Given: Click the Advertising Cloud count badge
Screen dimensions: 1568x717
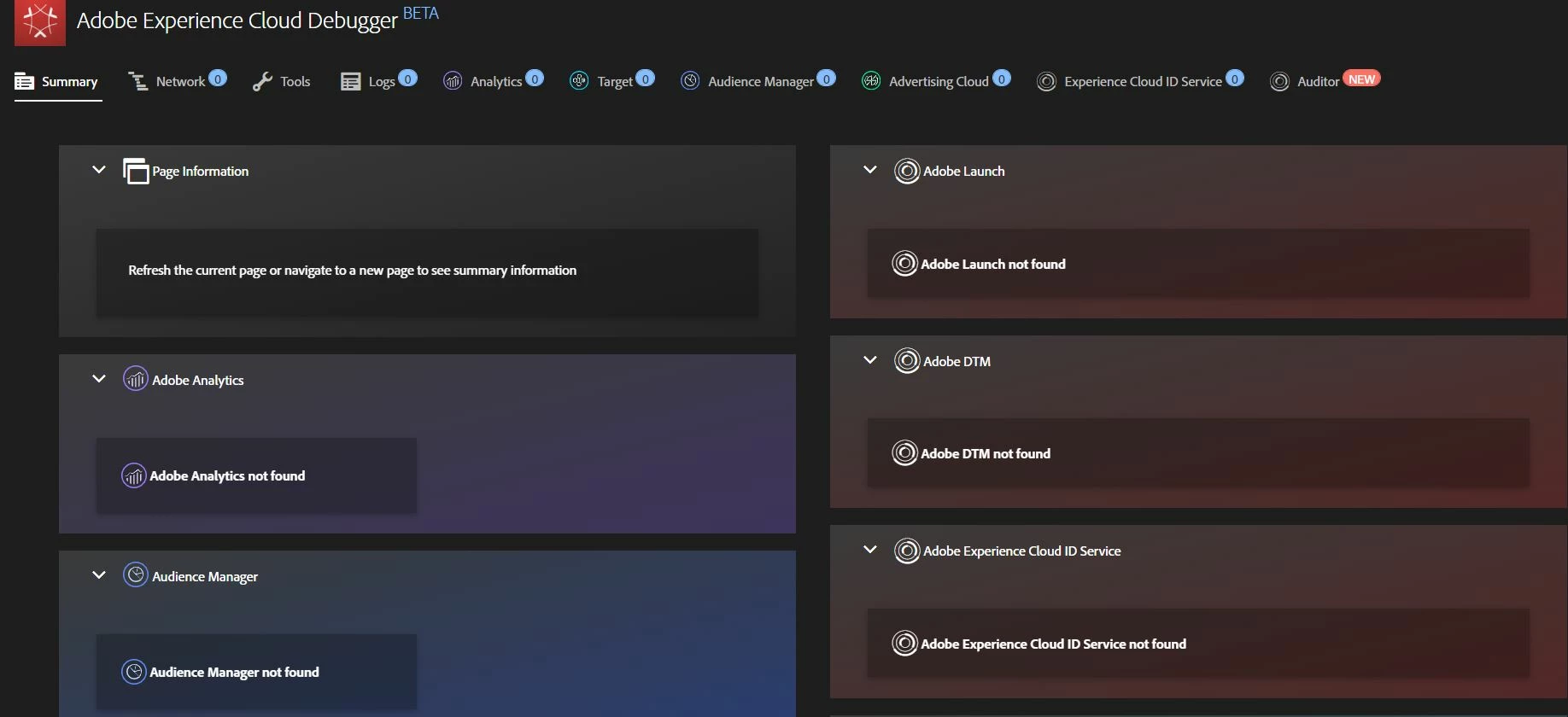Looking at the screenshot, I should coord(1002,79).
